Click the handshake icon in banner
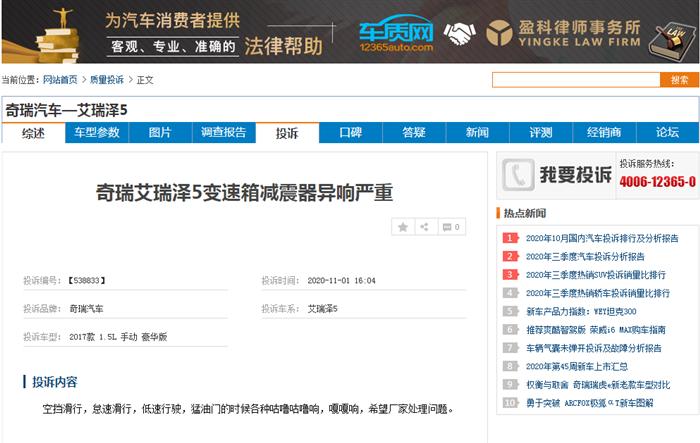 coord(459,33)
